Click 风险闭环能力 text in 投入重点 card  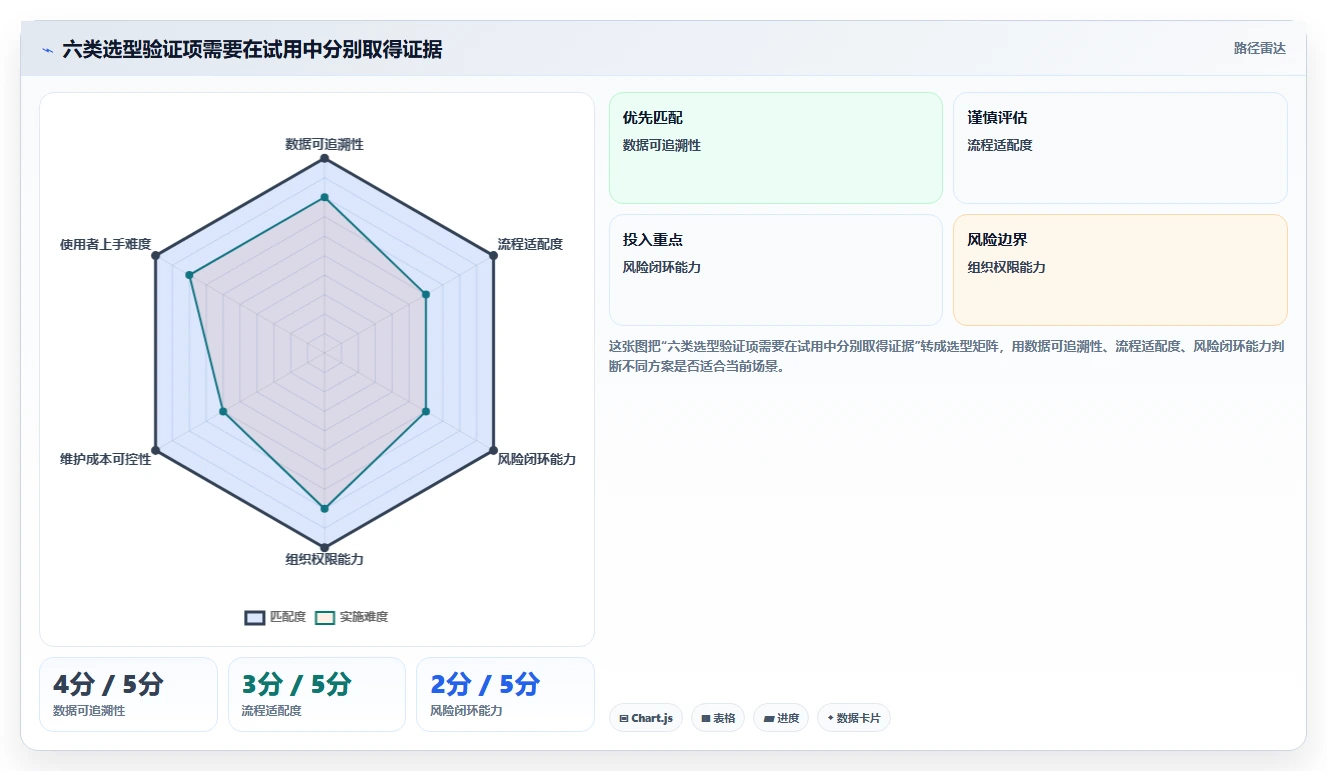pos(662,267)
